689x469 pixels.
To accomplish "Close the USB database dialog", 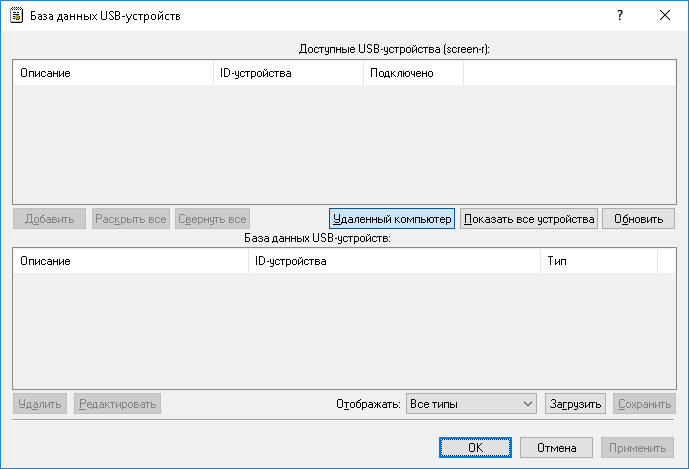I will [665, 16].
